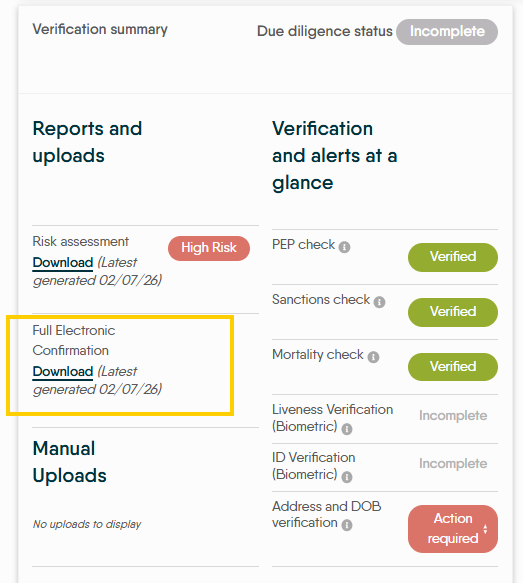Click the Liveness Verification info icon
Screen dimensions: 523x583
coord(347,429)
